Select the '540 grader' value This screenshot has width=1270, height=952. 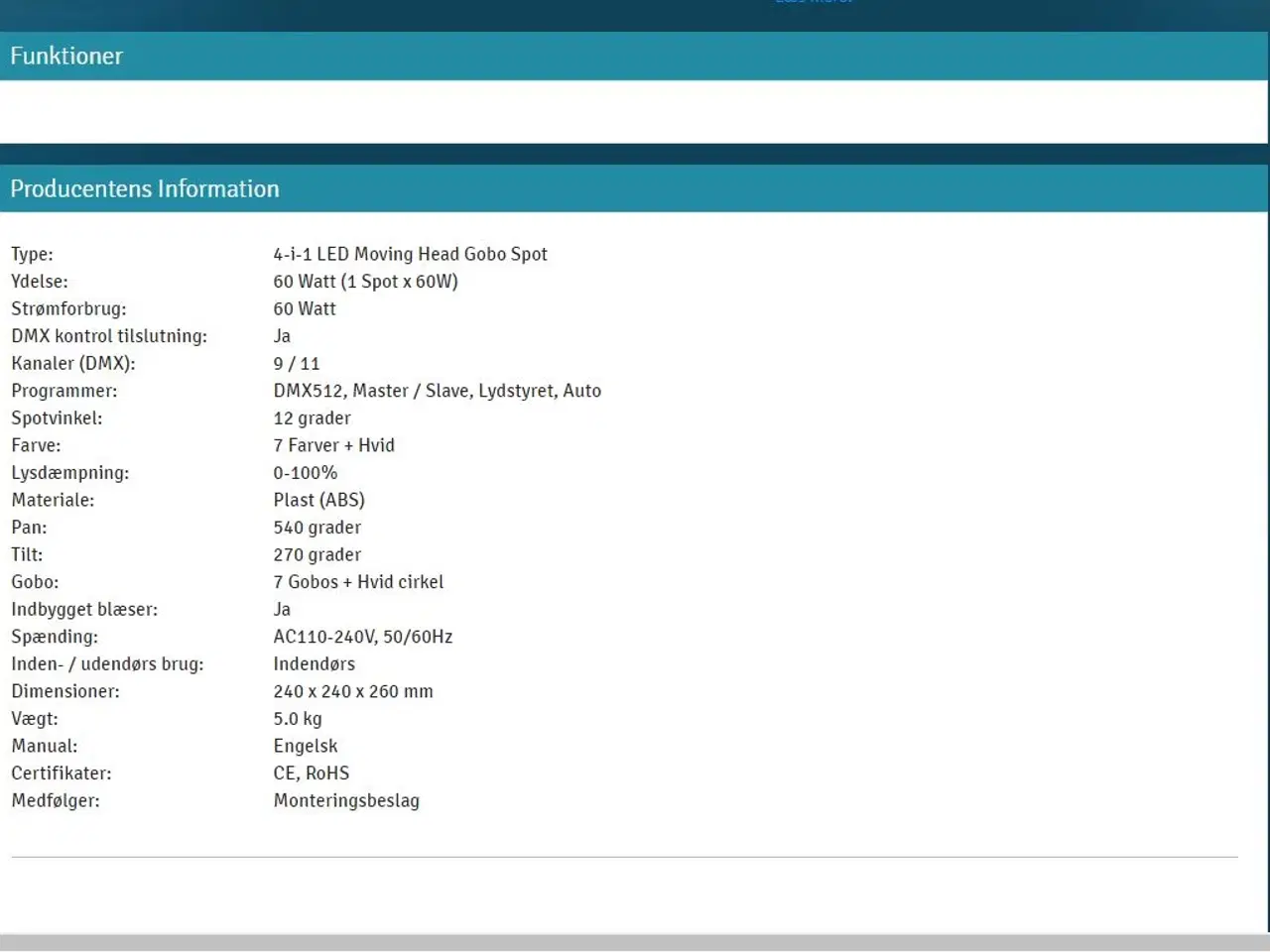[x=317, y=528]
